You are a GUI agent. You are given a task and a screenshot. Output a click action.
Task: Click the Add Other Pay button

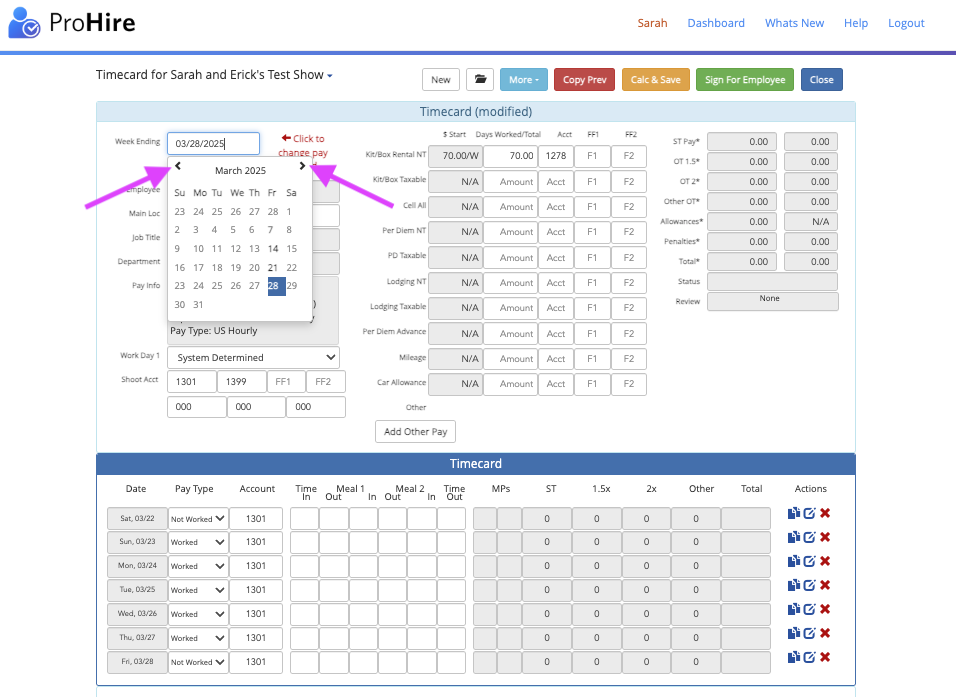pos(415,431)
